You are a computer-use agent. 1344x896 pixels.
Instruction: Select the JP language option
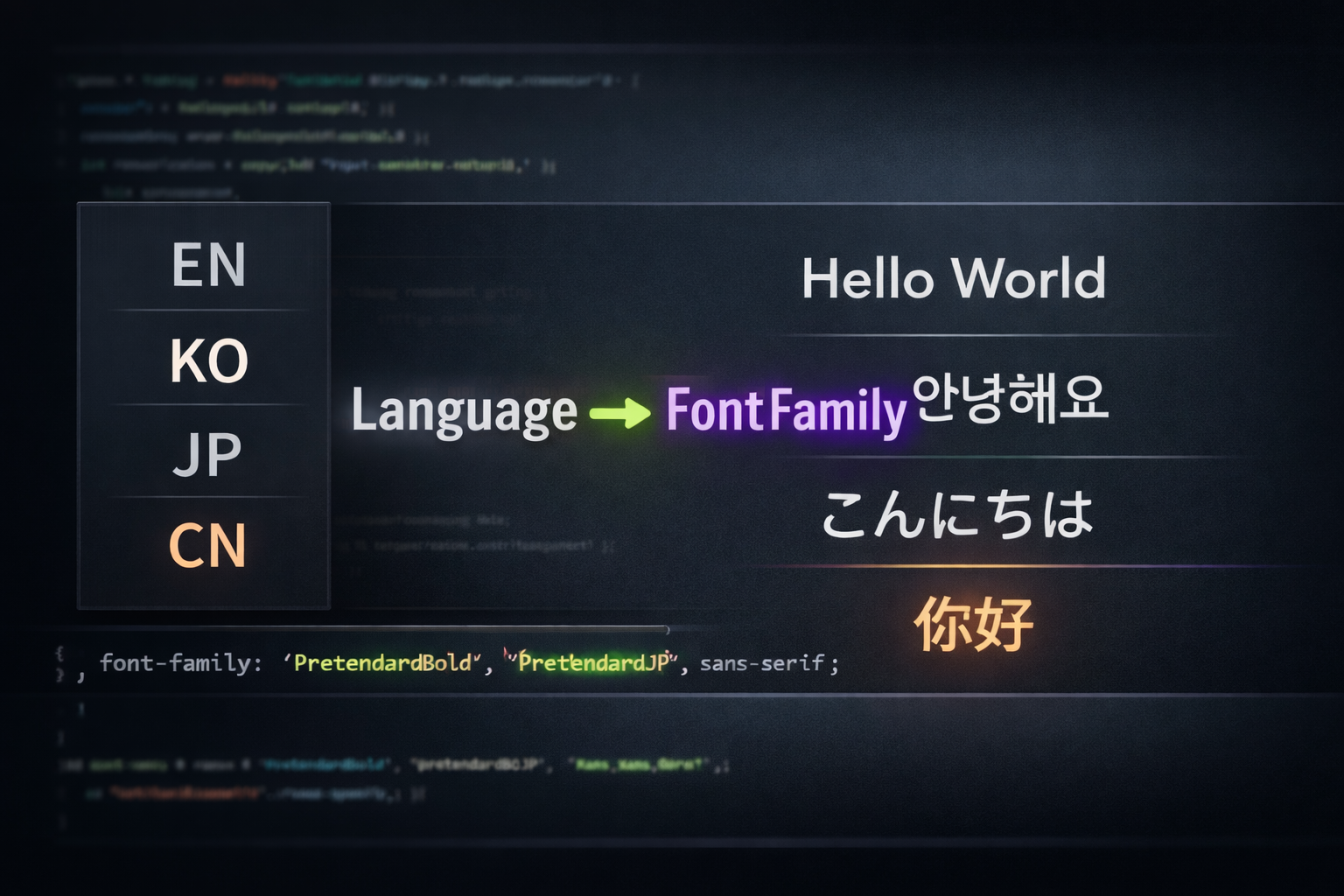(x=207, y=453)
